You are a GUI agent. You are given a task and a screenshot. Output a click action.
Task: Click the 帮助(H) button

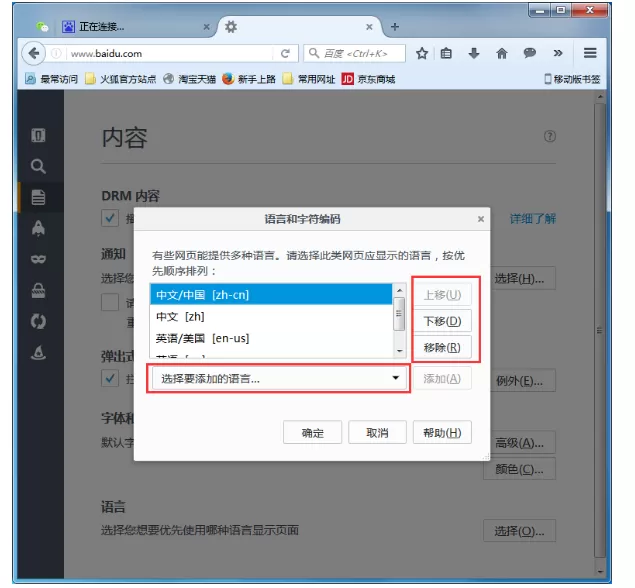click(x=442, y=432)
